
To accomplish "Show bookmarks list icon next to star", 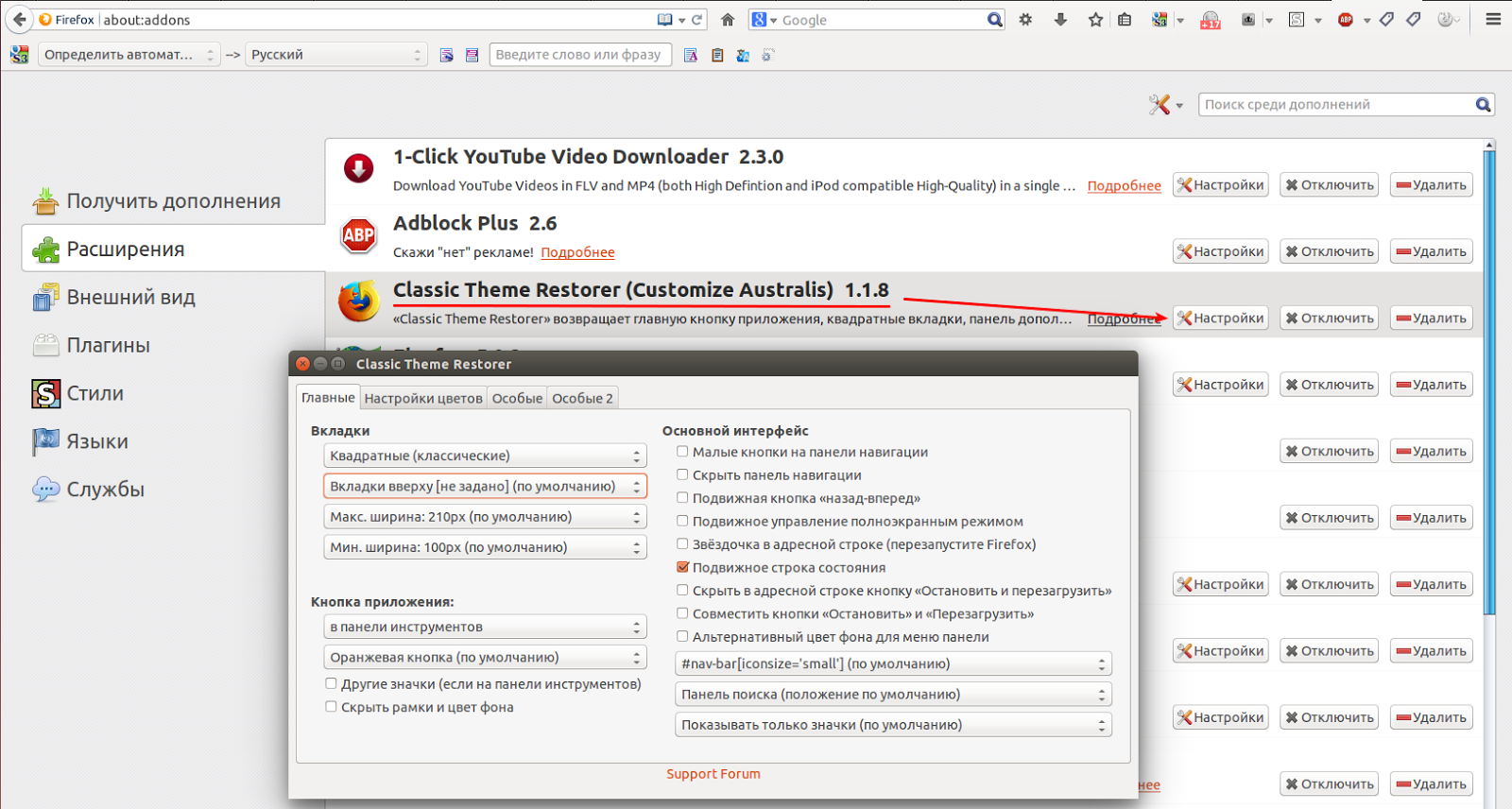I will tap(1125, 19).
